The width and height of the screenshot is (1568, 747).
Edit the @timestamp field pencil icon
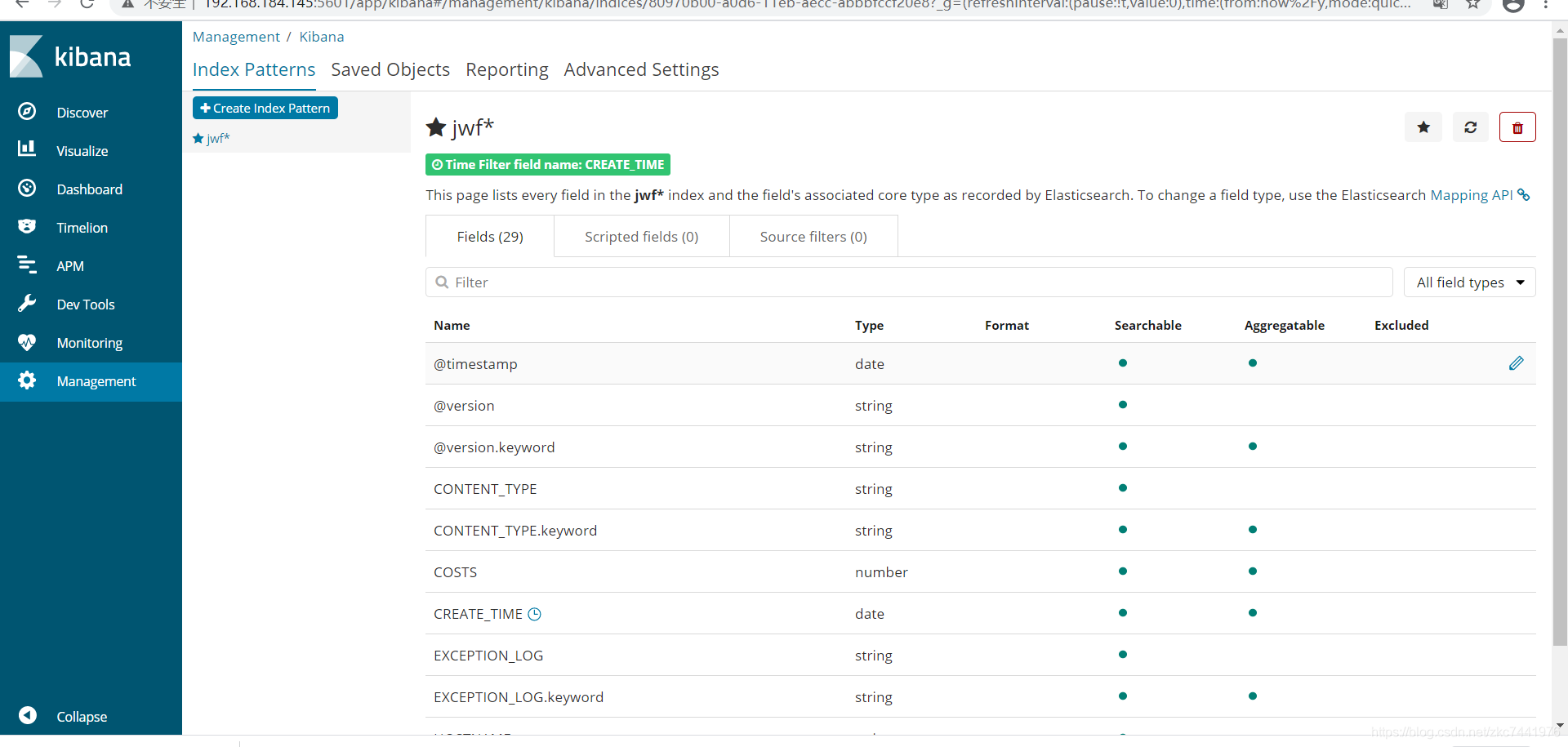click(1517, 363)
